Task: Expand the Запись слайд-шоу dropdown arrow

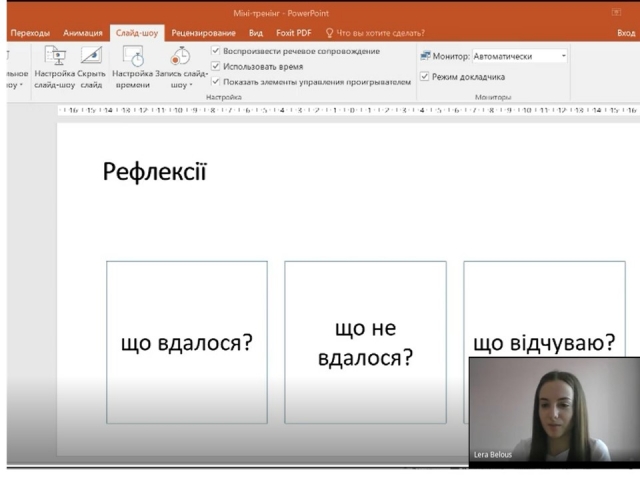Action: pos(190,86)
